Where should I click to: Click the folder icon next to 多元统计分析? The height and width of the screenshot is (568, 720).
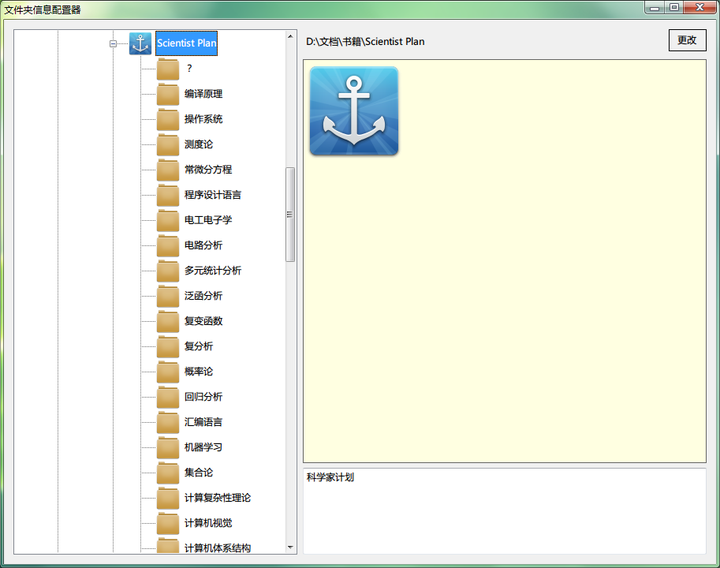(x=168, y=271)
